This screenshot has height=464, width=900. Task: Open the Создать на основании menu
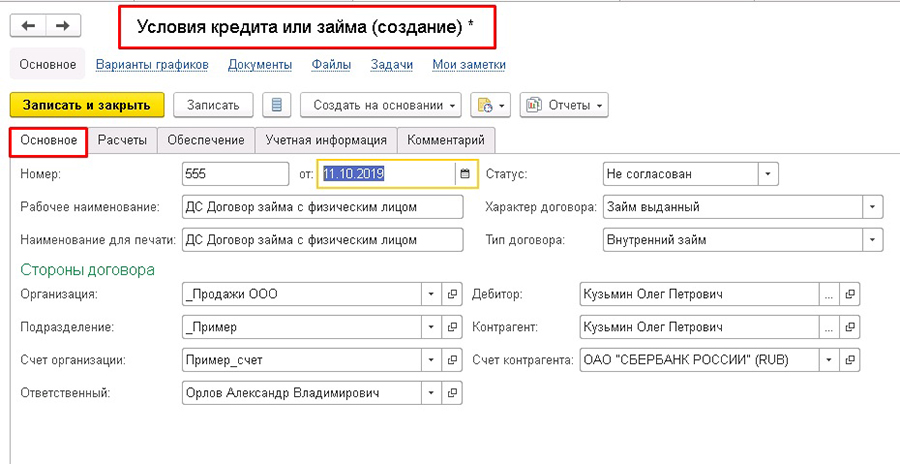(x=381, y=106)
